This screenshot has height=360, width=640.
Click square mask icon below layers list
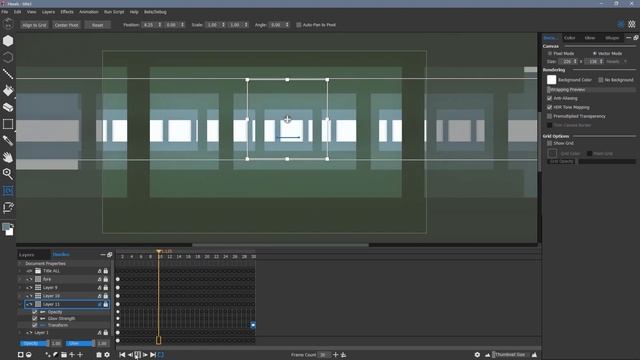point(20,355)
